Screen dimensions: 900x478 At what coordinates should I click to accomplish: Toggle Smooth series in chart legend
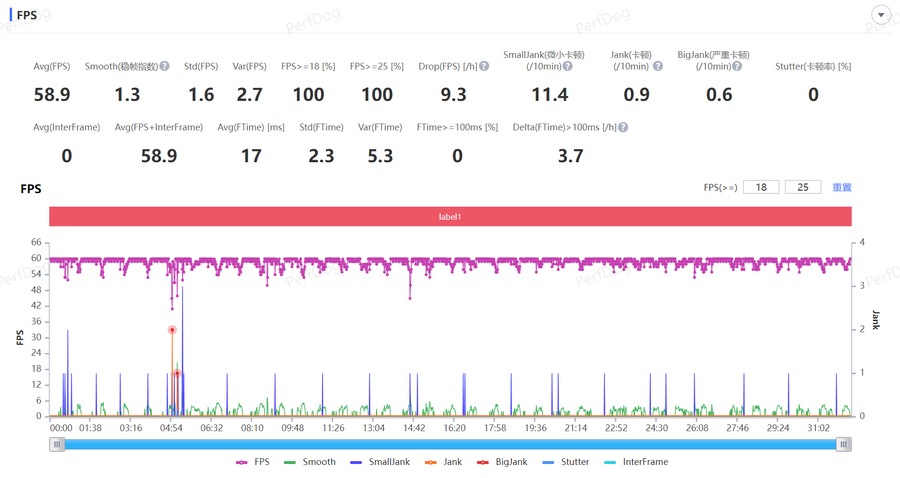click(x=309, y=462)
